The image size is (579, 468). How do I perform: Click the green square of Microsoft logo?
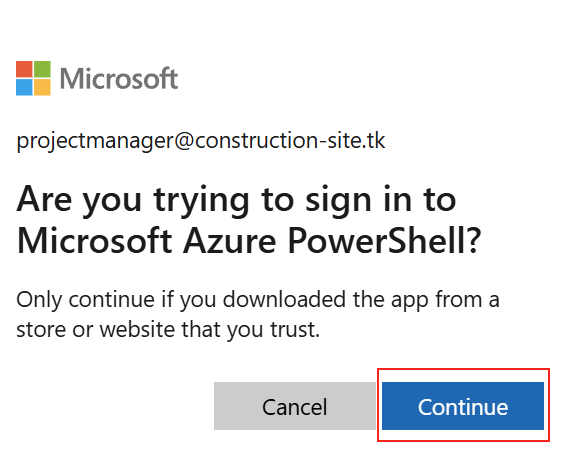tap(42, 69)
